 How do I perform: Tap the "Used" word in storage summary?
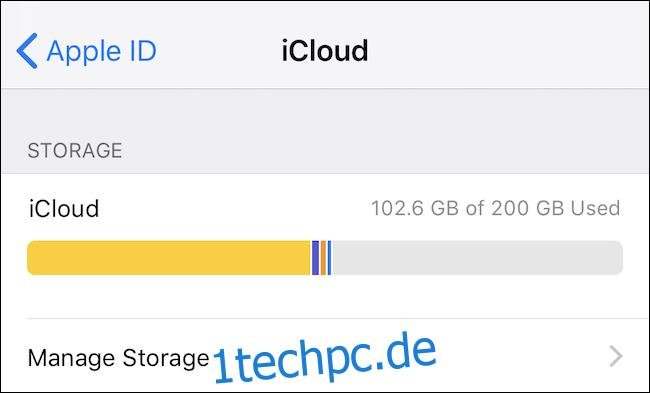595,208
